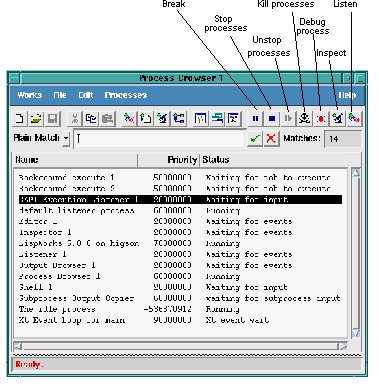Viewport: 379px width, 386px height.
Task: Click the Paste clipboard icon
Action: 107,119
